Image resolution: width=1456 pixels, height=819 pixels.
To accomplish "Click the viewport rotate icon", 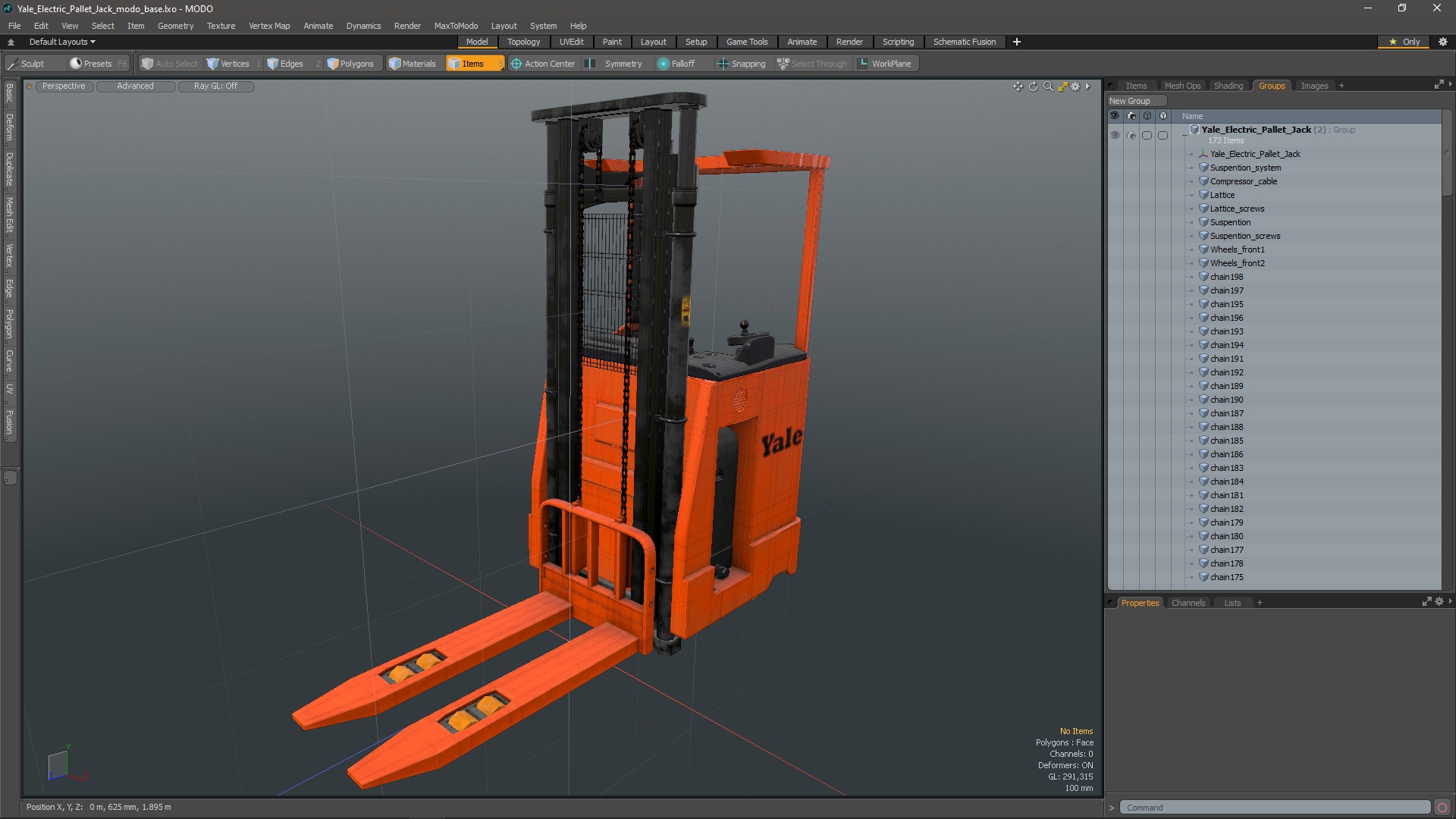I will (1033, 86).
